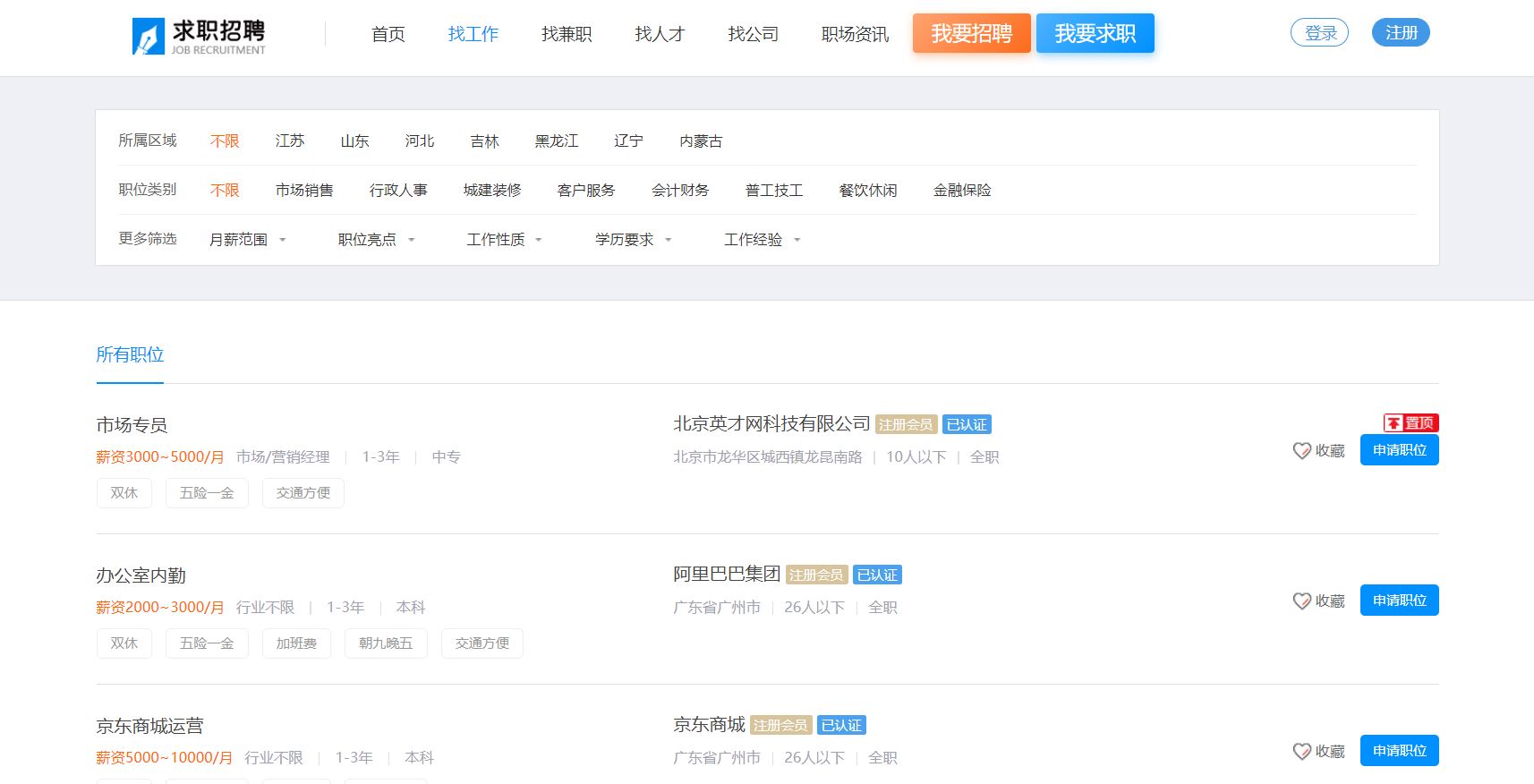Image resolution: width=1534 pixels, height=784 pixels.
Task: Click 注册会员 badge beside 北京英才网科技有限公司
Action: click(x=906, y=425)
